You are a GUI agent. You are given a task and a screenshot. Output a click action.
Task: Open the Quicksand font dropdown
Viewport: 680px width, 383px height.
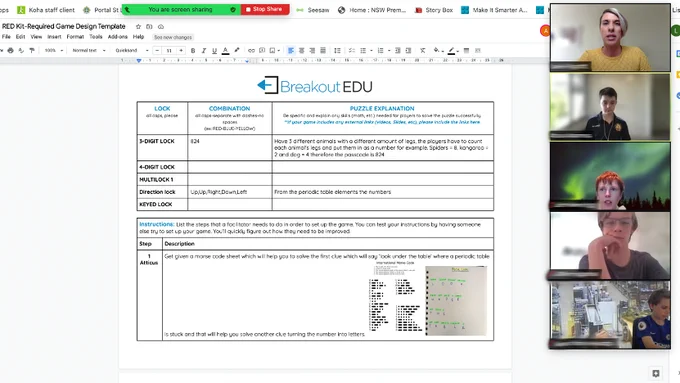click(132, 51)
